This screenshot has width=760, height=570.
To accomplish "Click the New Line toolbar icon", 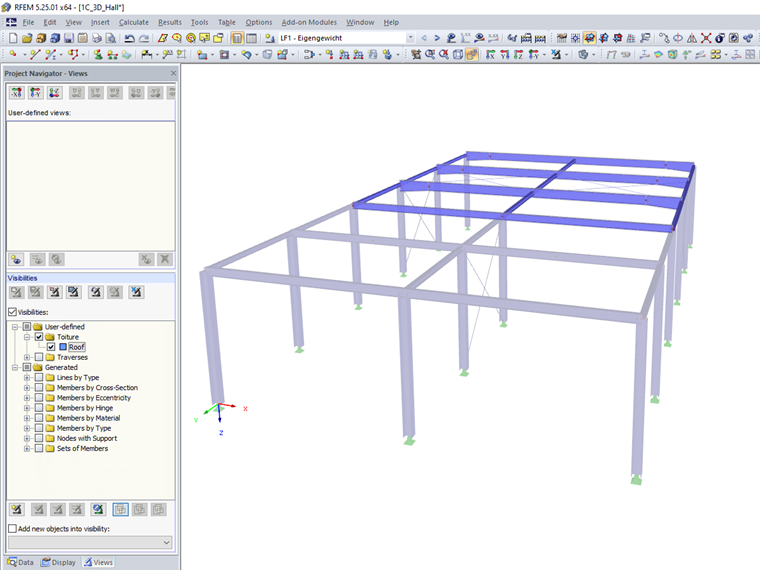I will coord(34,54).
